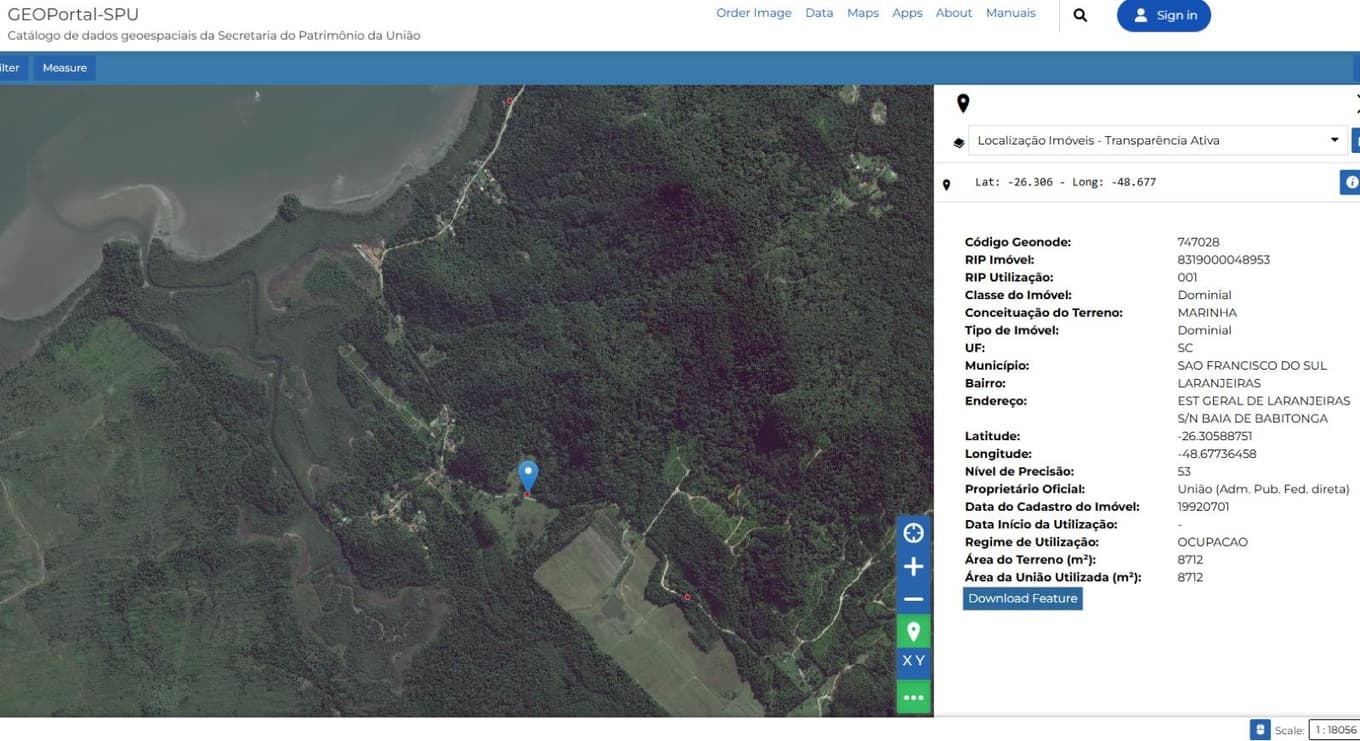The width and height of the screenshot is (1360, 741).
Task: Open the Apps menu
Action: 907,13
